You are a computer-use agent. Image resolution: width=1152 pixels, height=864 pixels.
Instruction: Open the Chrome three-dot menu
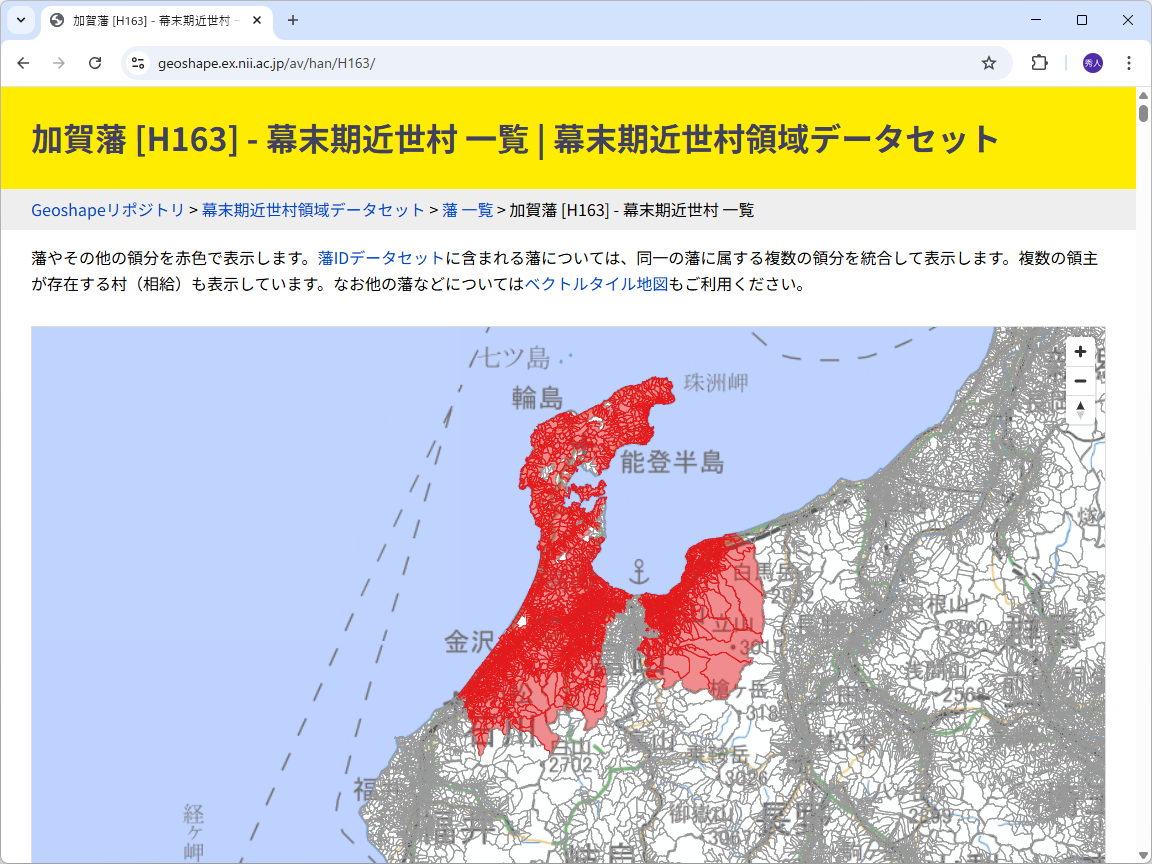click(1129, 62)
